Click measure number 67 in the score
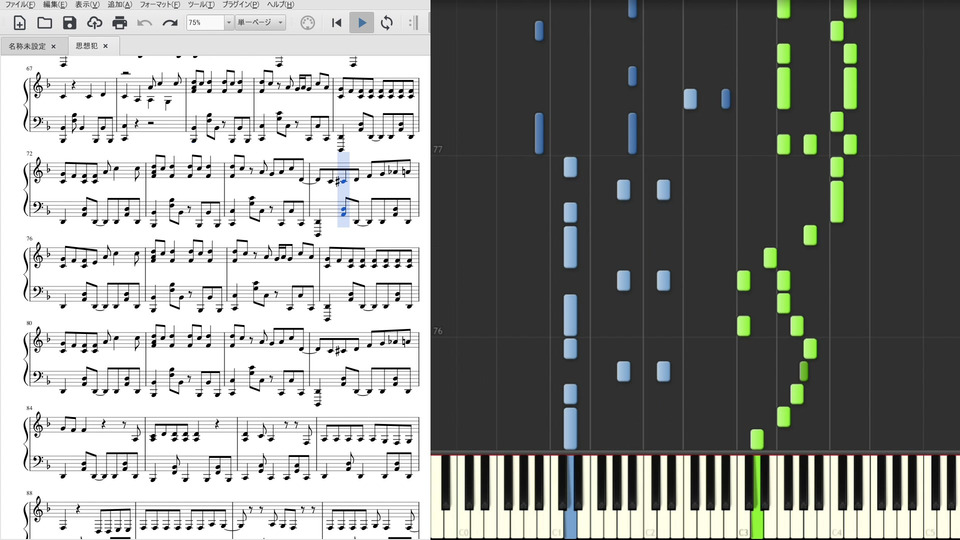This screenshot has height=540, width=960. (29, 69)
